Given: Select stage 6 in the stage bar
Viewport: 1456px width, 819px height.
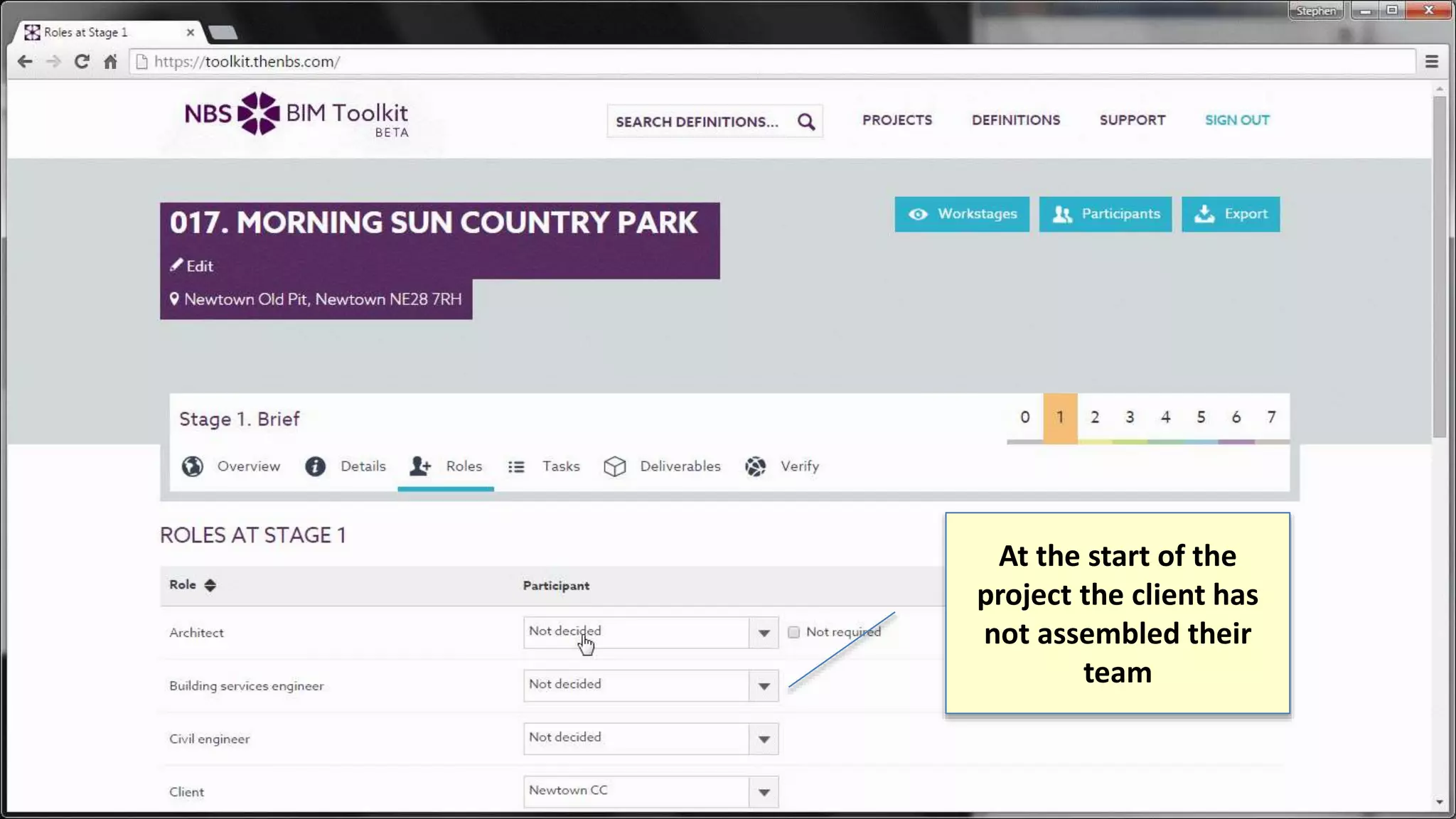Looking at the screenshot, I should (x=1236, y=417).
